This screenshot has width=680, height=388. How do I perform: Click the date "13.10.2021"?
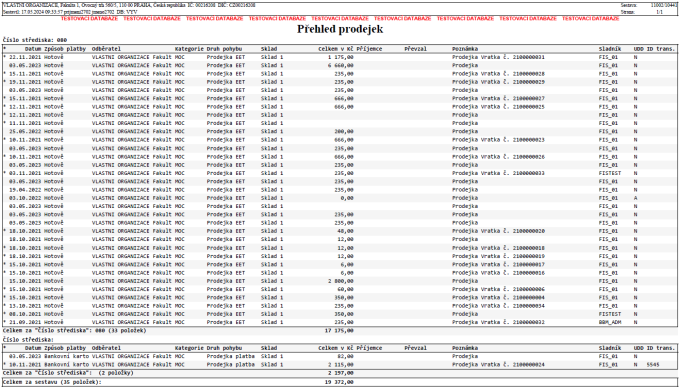[x=26, y=305]
